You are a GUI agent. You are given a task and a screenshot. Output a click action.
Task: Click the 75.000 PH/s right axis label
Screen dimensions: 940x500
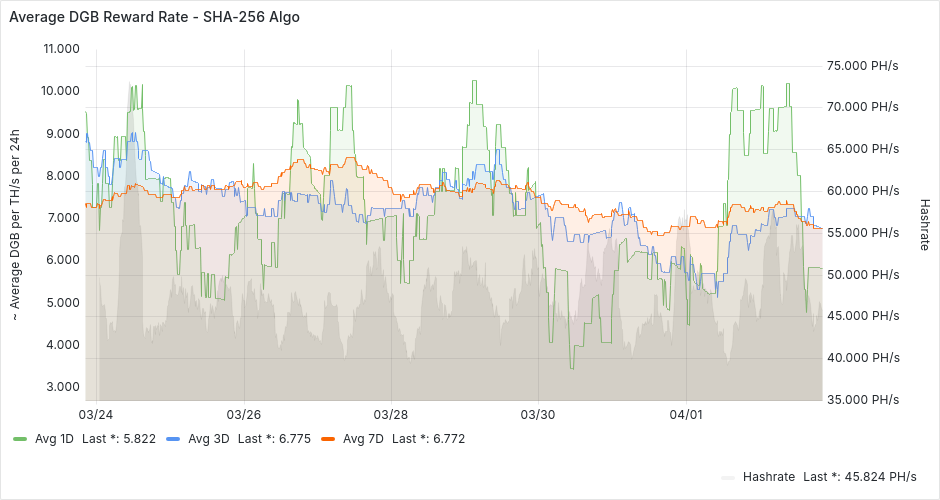click(862, 66)
